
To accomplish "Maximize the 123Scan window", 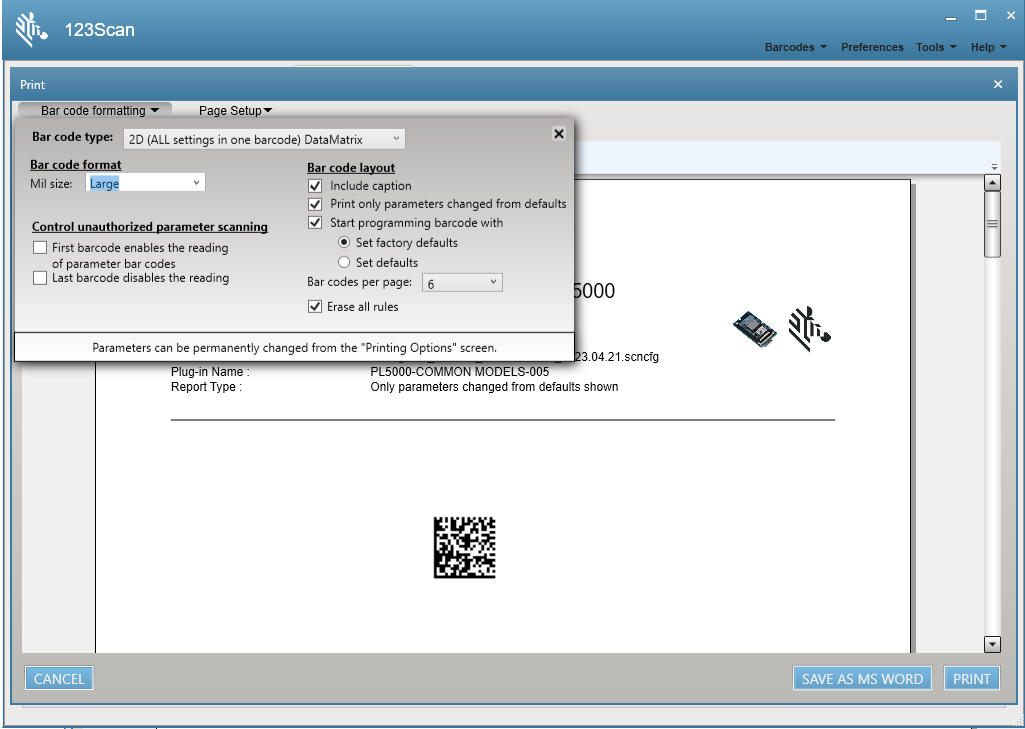I will (x=981, y=16).
